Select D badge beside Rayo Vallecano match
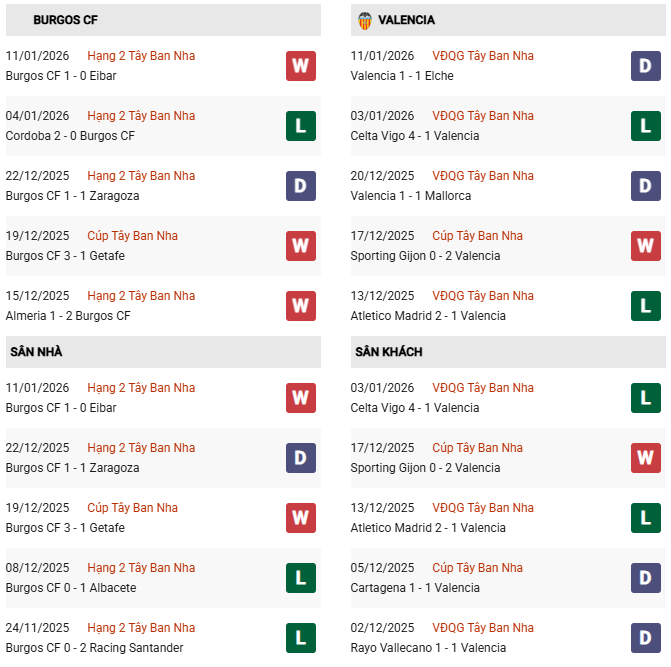Viewport: 671px width, 667px height. pyautogui.click(x=646, y=638)
